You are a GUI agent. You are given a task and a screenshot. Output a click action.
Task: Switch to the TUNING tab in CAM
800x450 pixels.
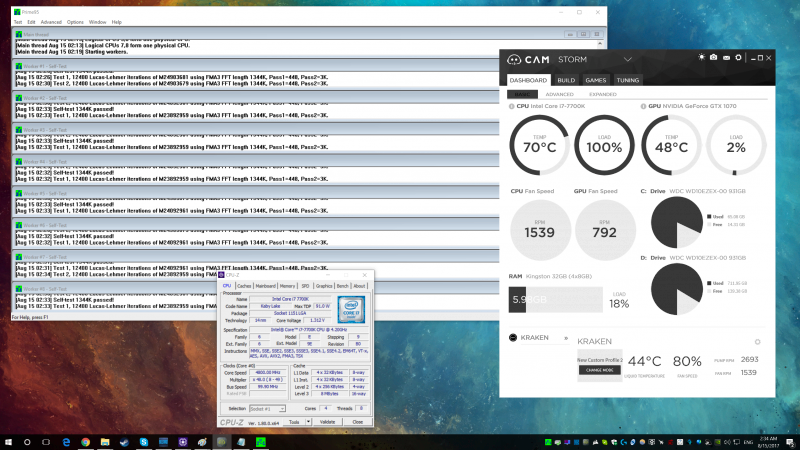[628, 80]
